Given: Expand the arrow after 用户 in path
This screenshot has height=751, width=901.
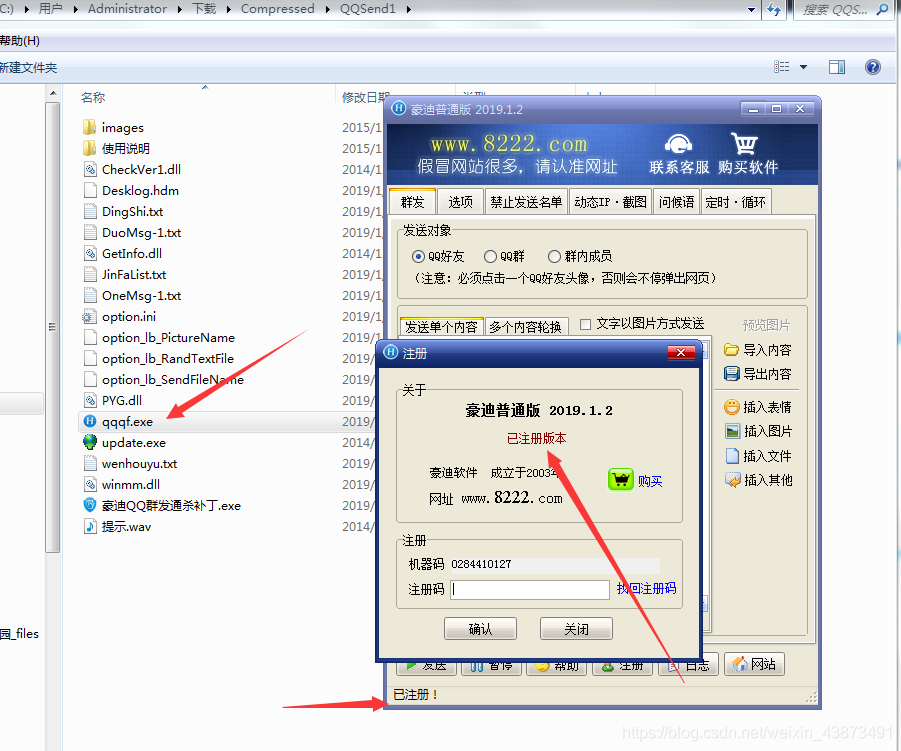Looking at the screenshot, I should pos(75,9).
